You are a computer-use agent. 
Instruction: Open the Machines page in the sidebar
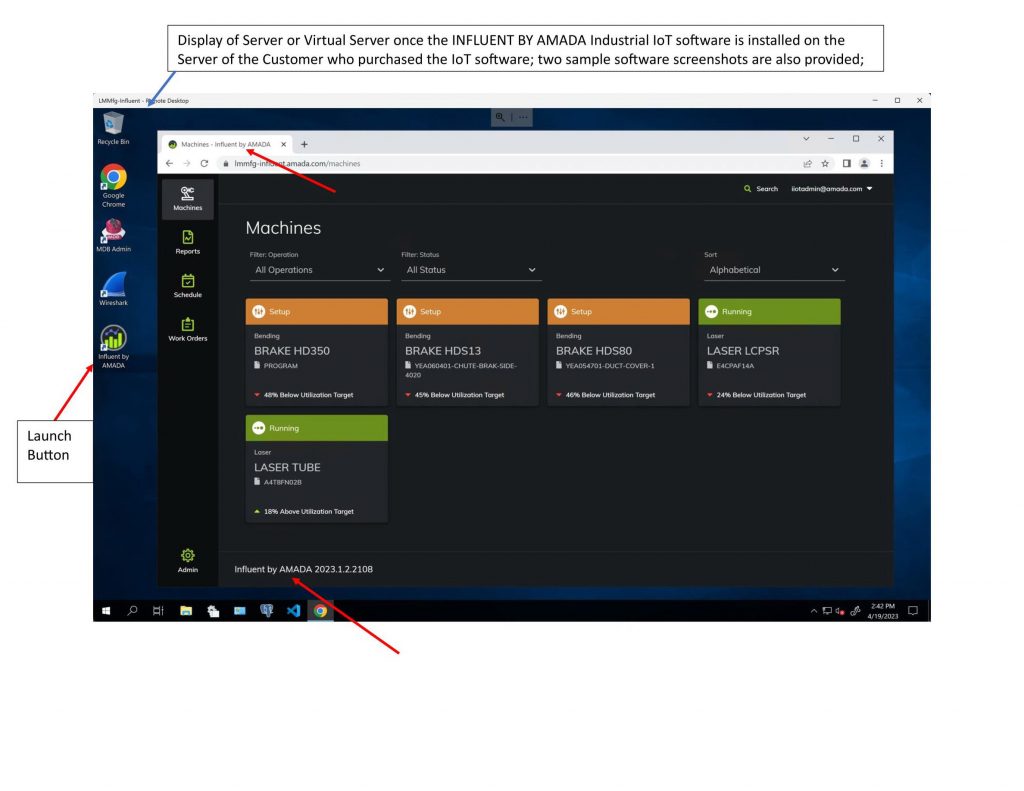[x=187, y=199]
